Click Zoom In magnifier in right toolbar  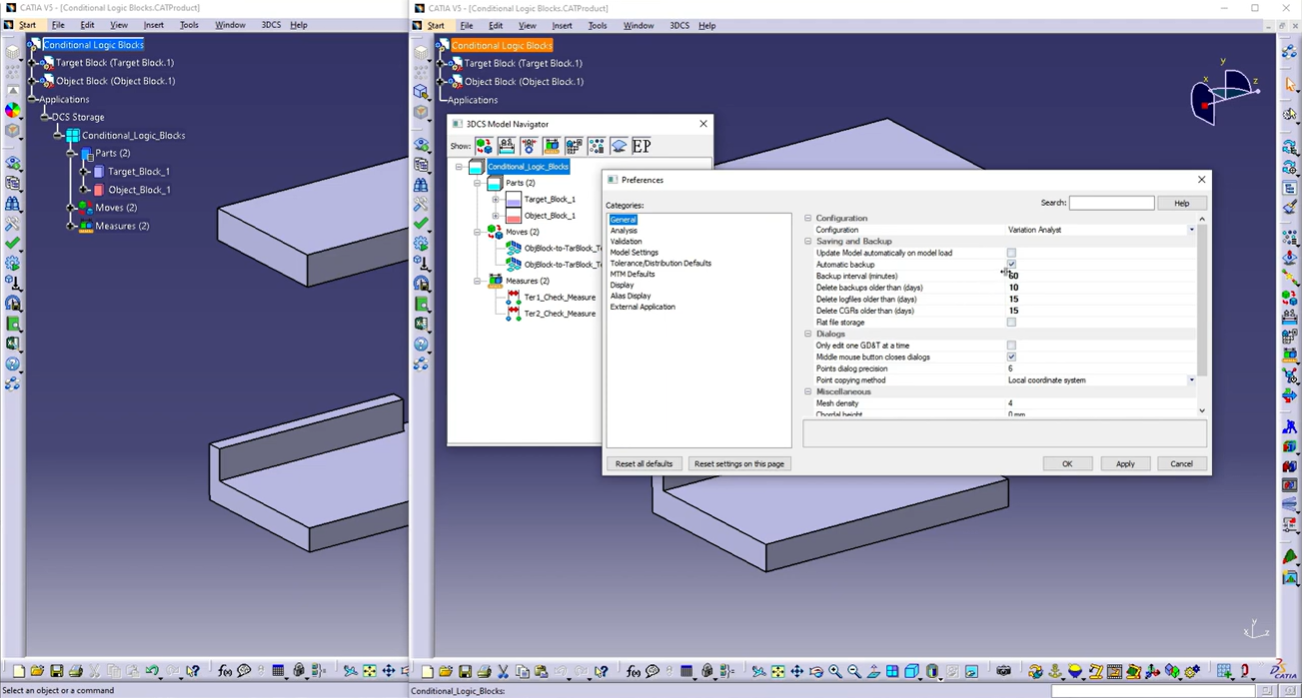(835, 672)
